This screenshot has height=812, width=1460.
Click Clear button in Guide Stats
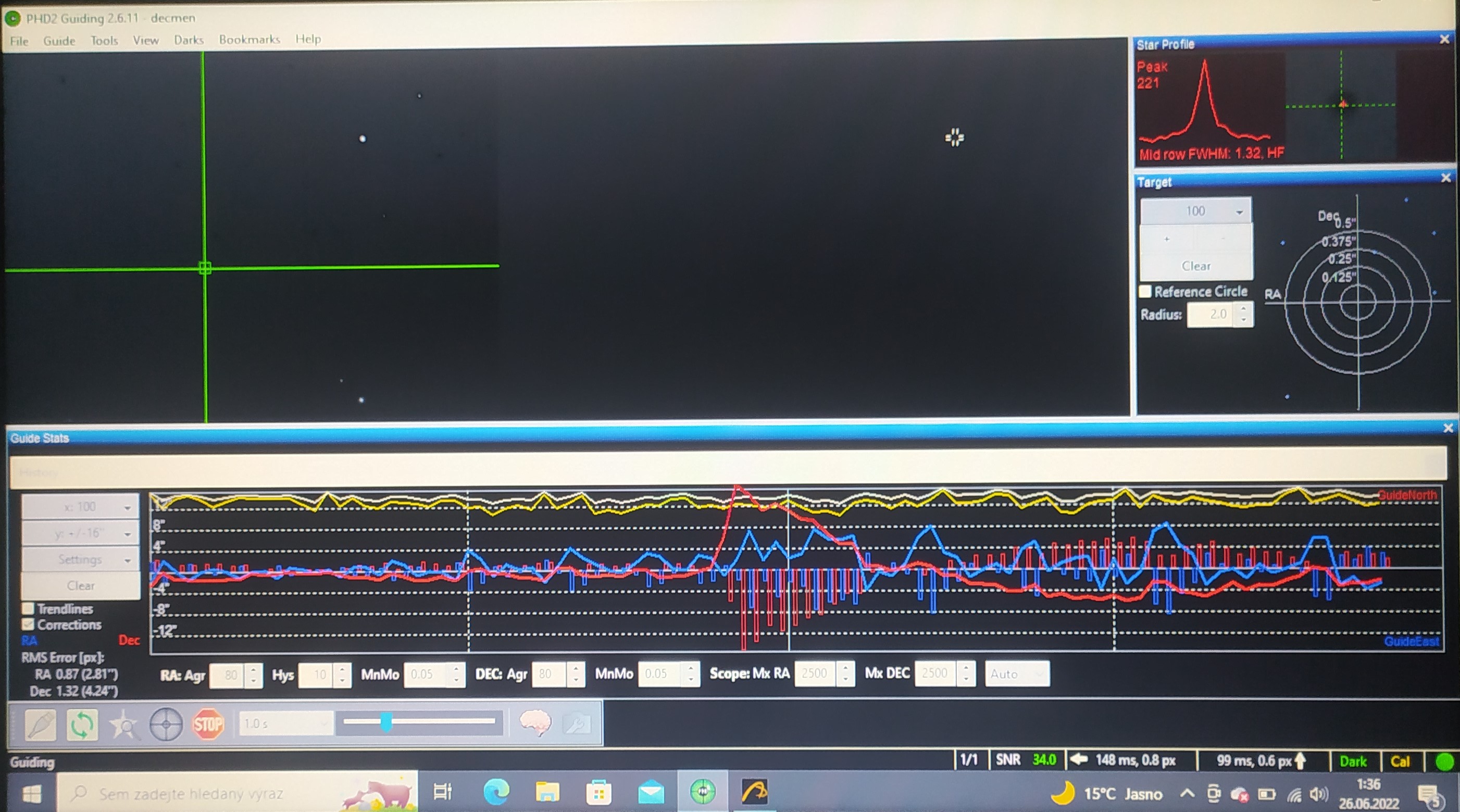tap(81, 585)
